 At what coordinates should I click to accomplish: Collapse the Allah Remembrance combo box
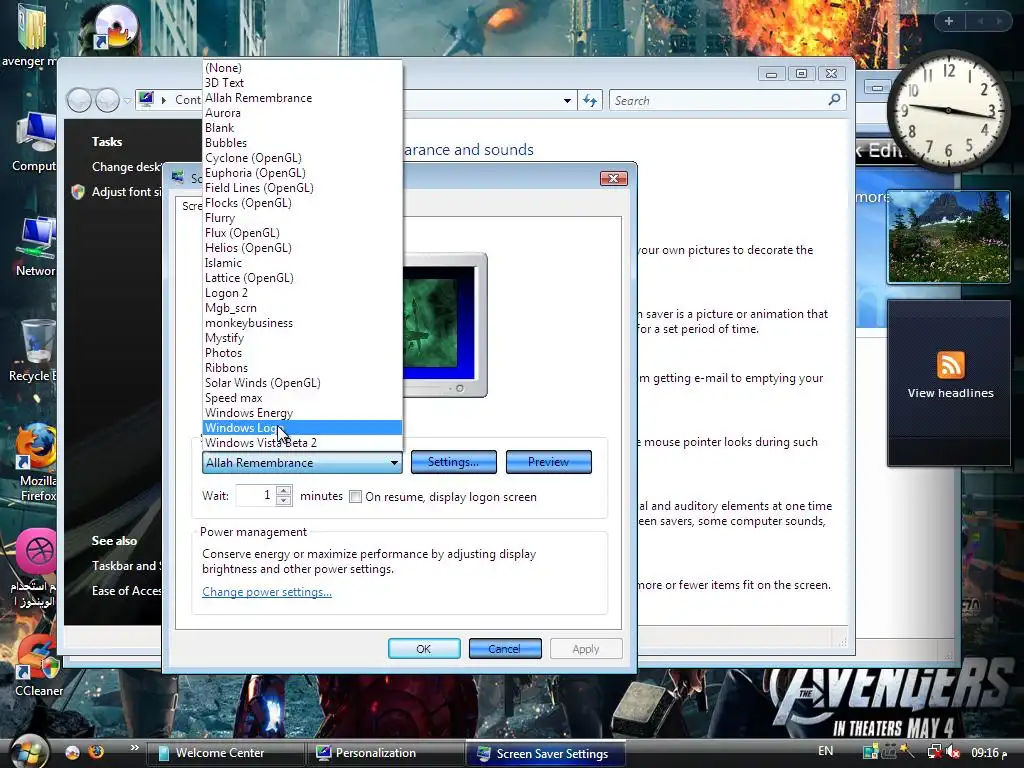tap(394, 463)
